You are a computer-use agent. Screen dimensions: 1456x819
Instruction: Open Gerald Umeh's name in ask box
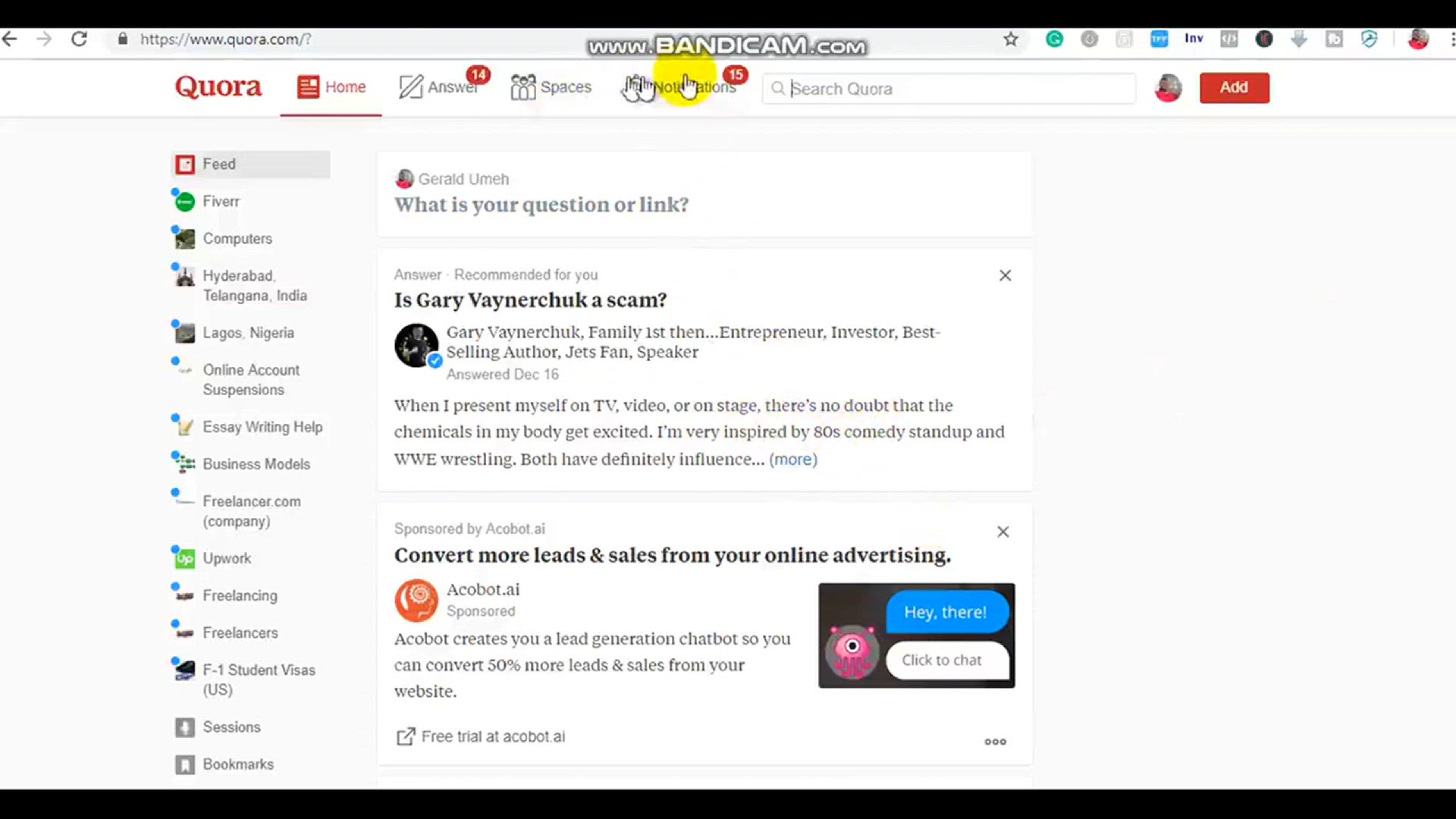463,179
